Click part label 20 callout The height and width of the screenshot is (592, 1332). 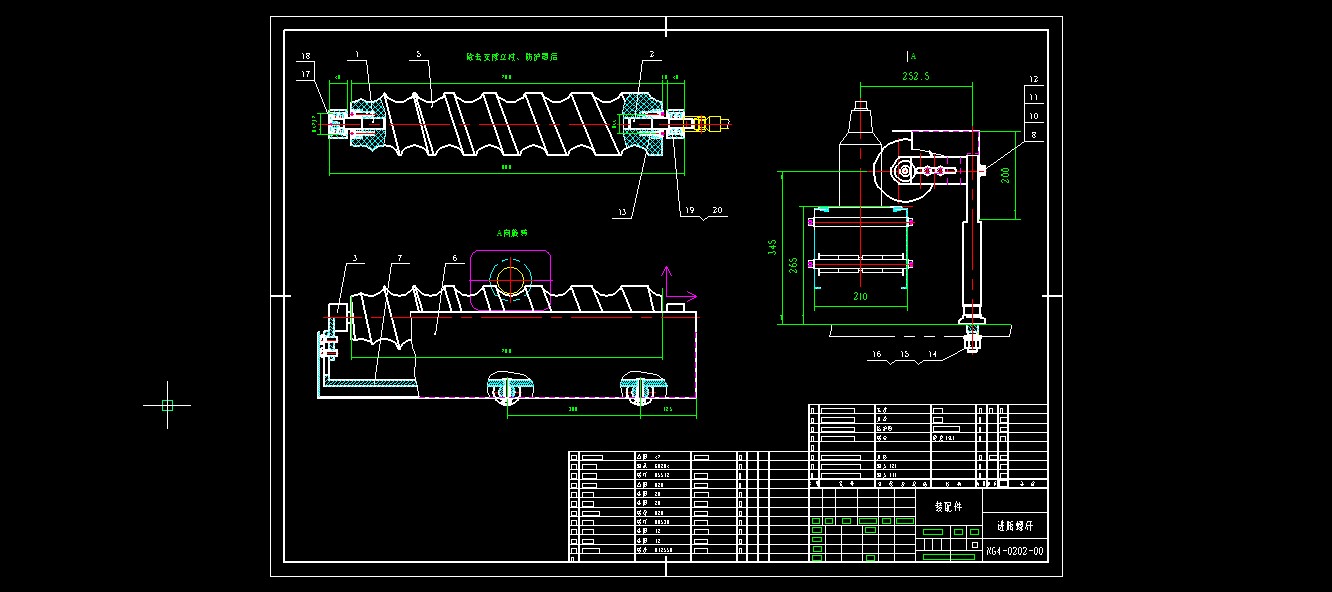(x=716, y=211)
